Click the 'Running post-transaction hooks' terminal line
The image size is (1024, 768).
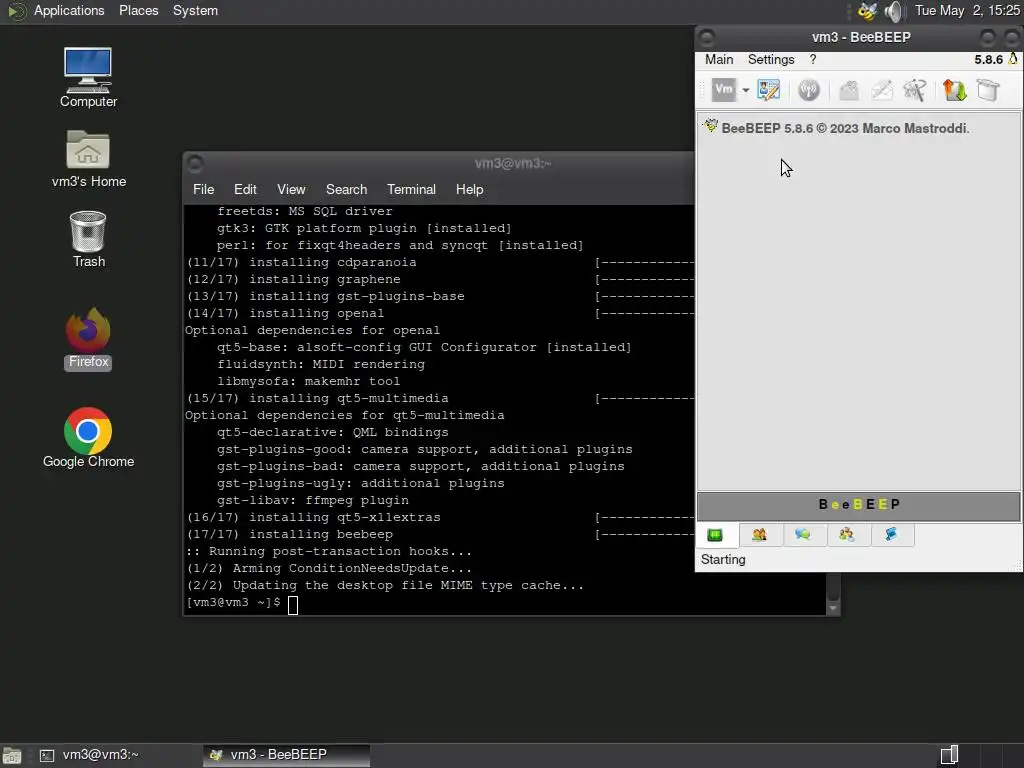tap(329, 551)
